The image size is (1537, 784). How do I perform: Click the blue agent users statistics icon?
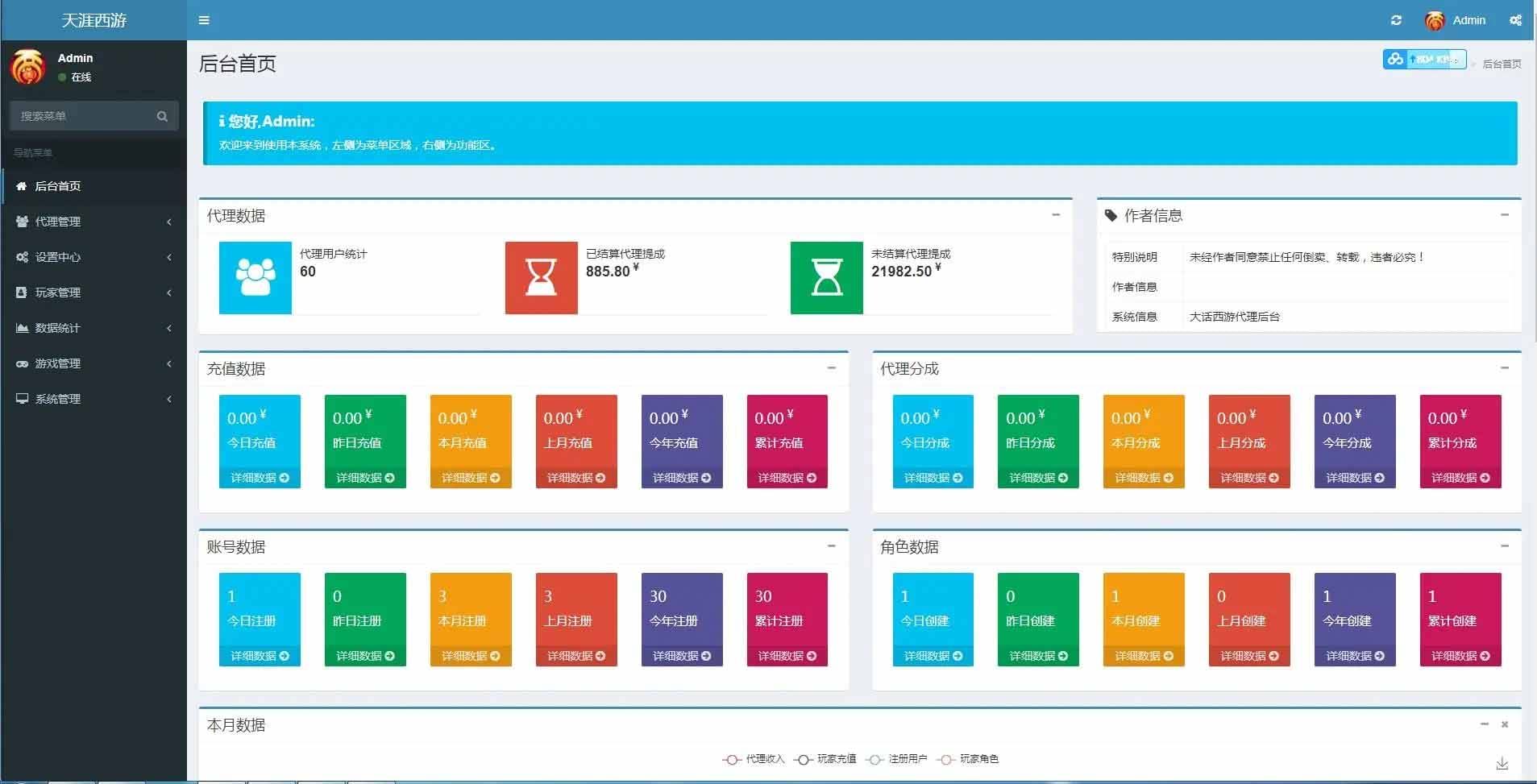tap(255, 278)
